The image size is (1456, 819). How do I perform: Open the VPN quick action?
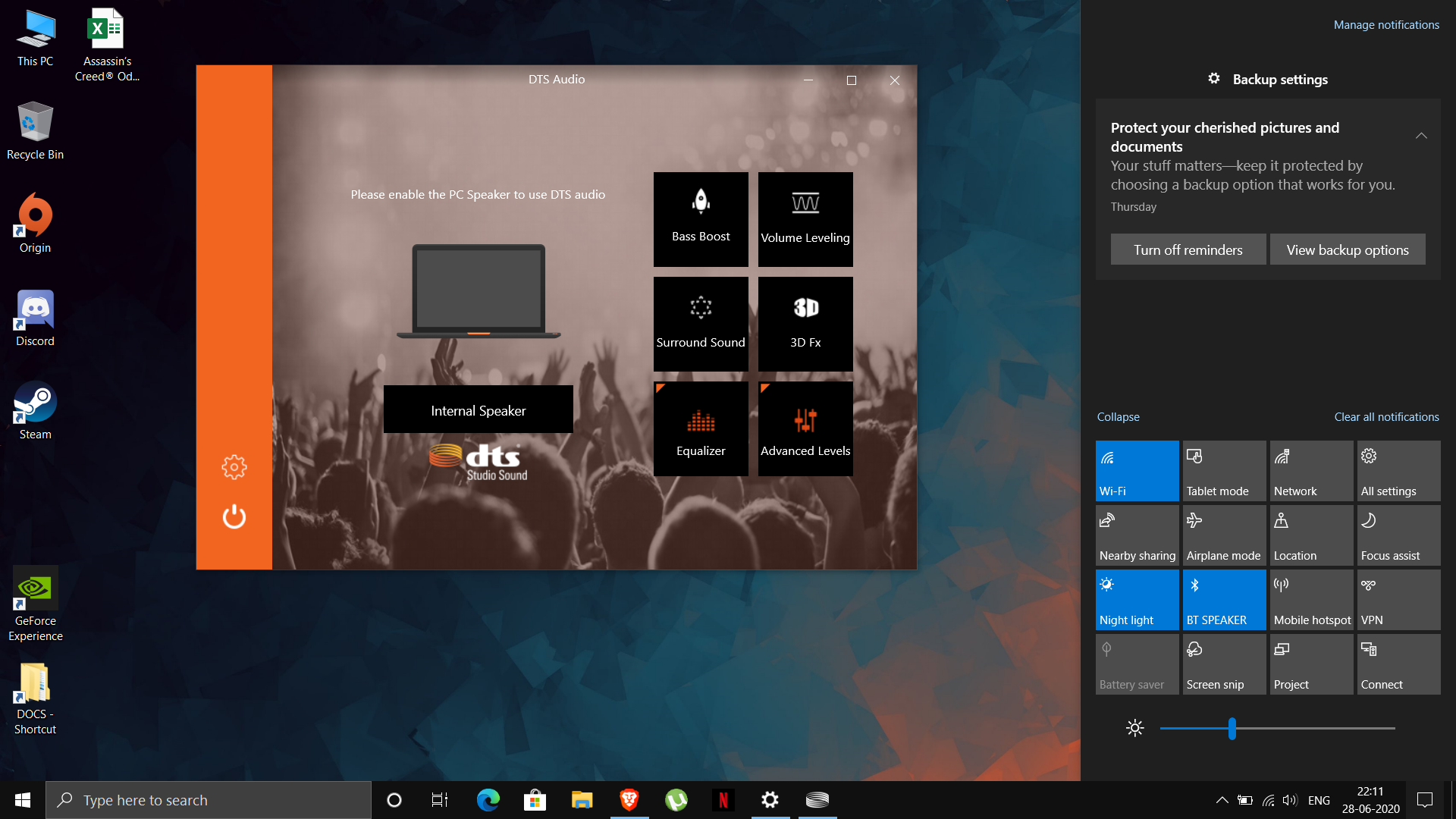point(1398,599)
